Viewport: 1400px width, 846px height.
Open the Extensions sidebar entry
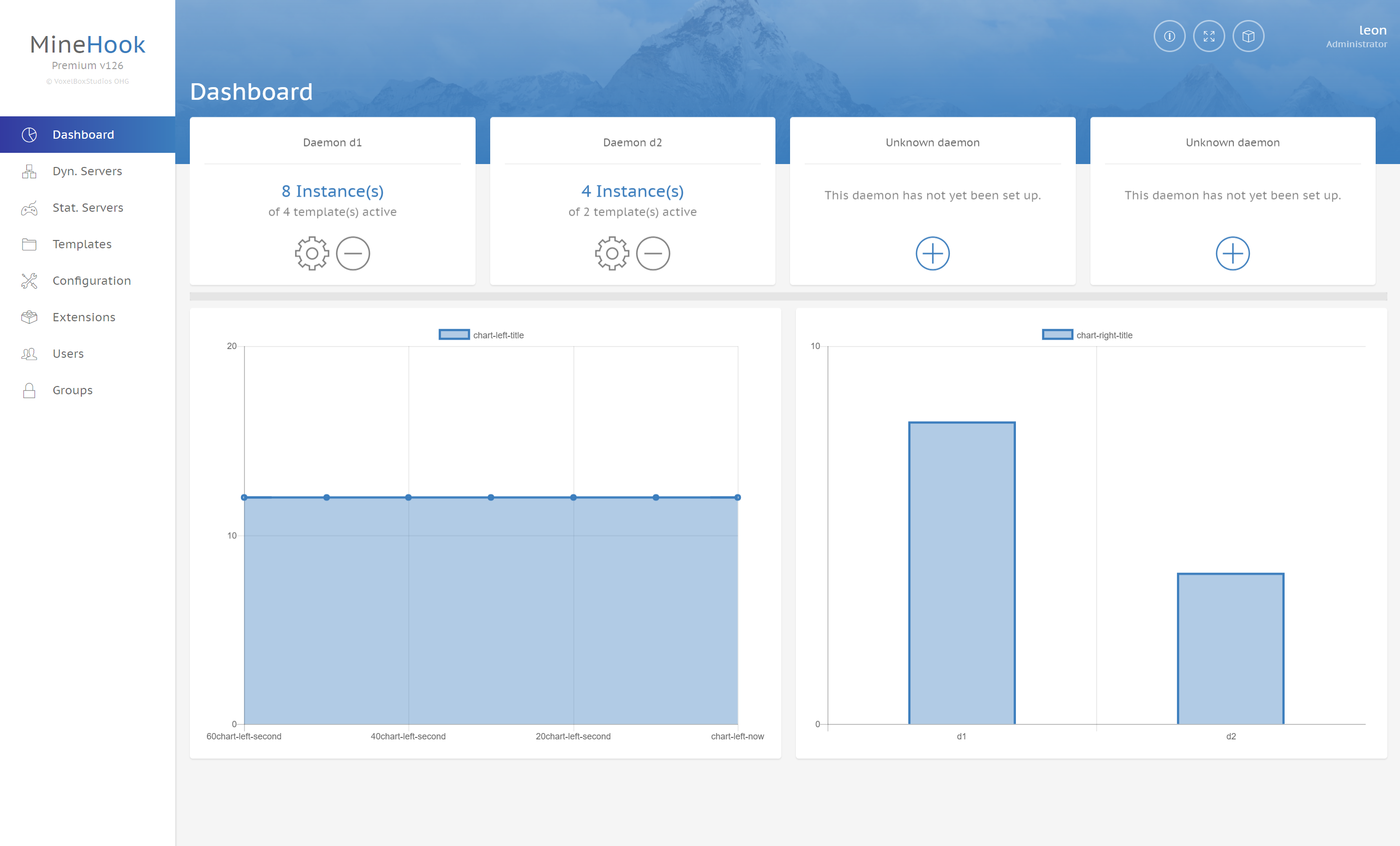pyautogui.click(x=84, y=317)
